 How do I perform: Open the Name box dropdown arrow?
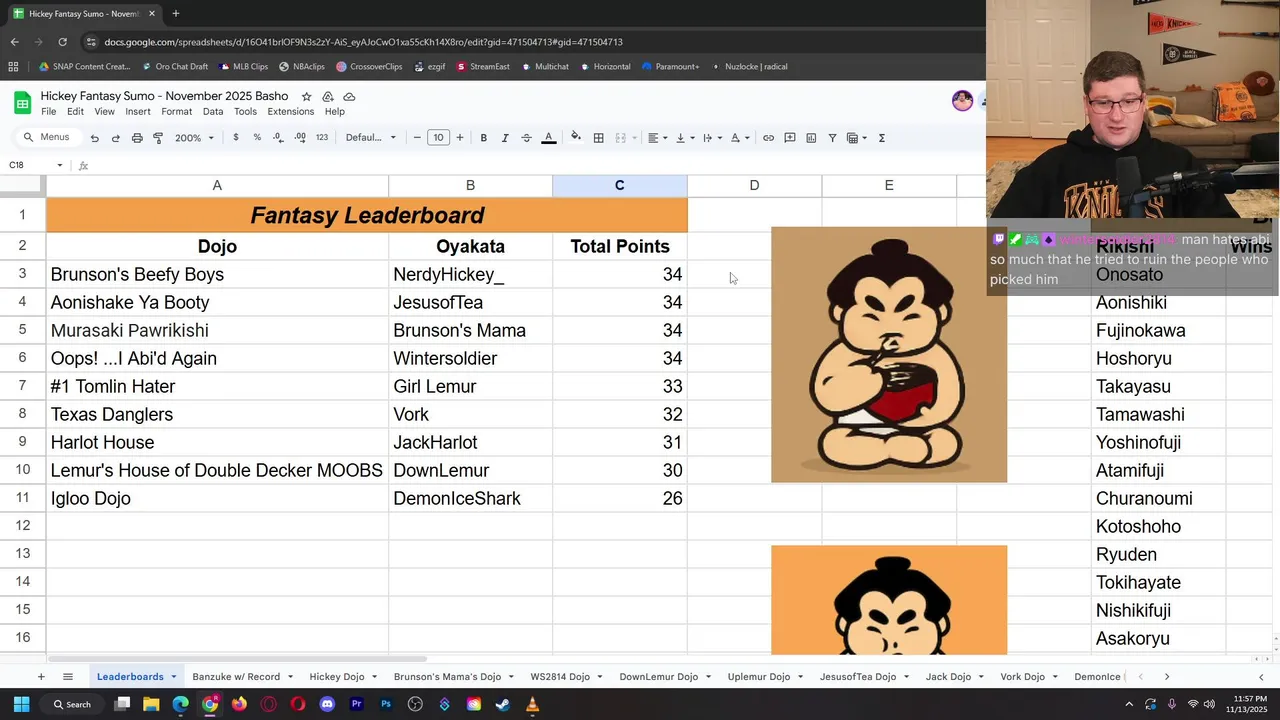[59, 165]
